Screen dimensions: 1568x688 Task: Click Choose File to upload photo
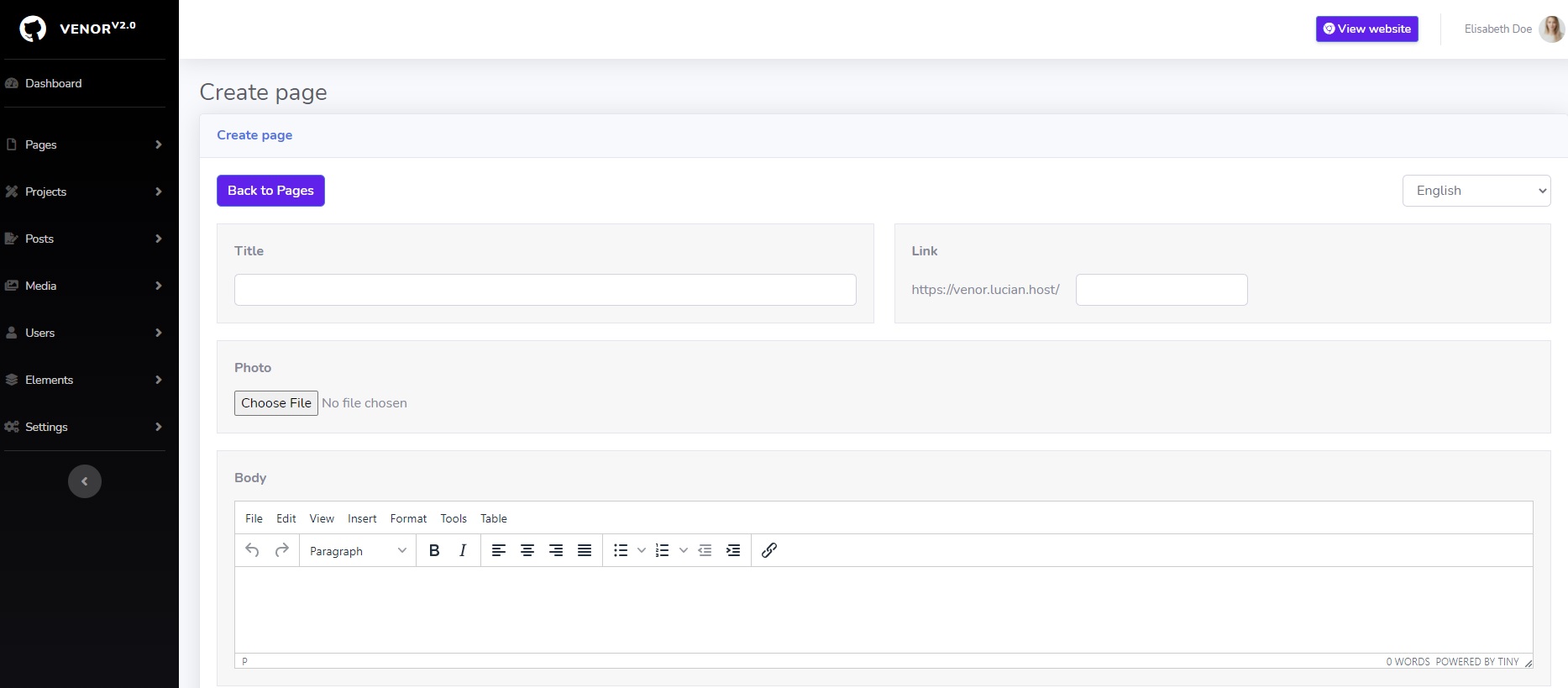[x=276, y=403]
